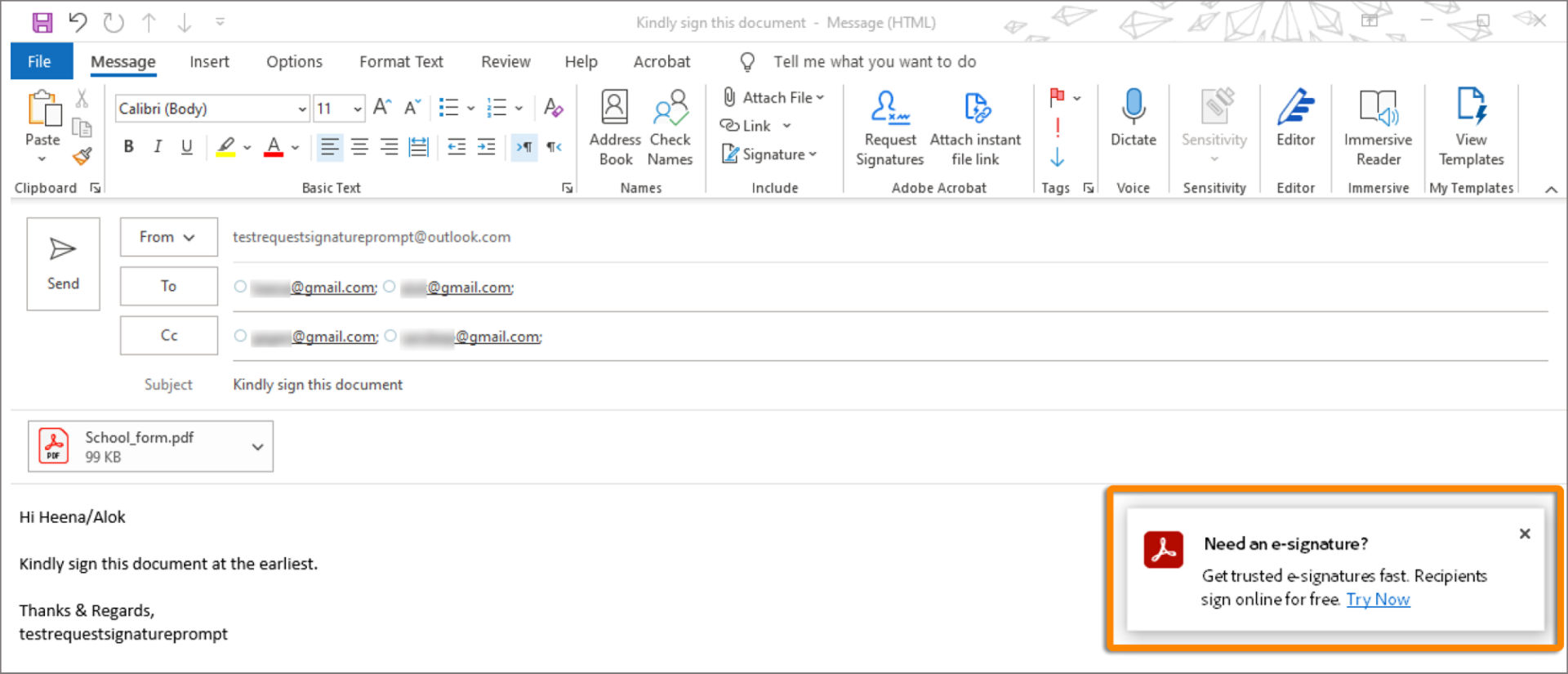Go to next item arrow

(185, 22)
